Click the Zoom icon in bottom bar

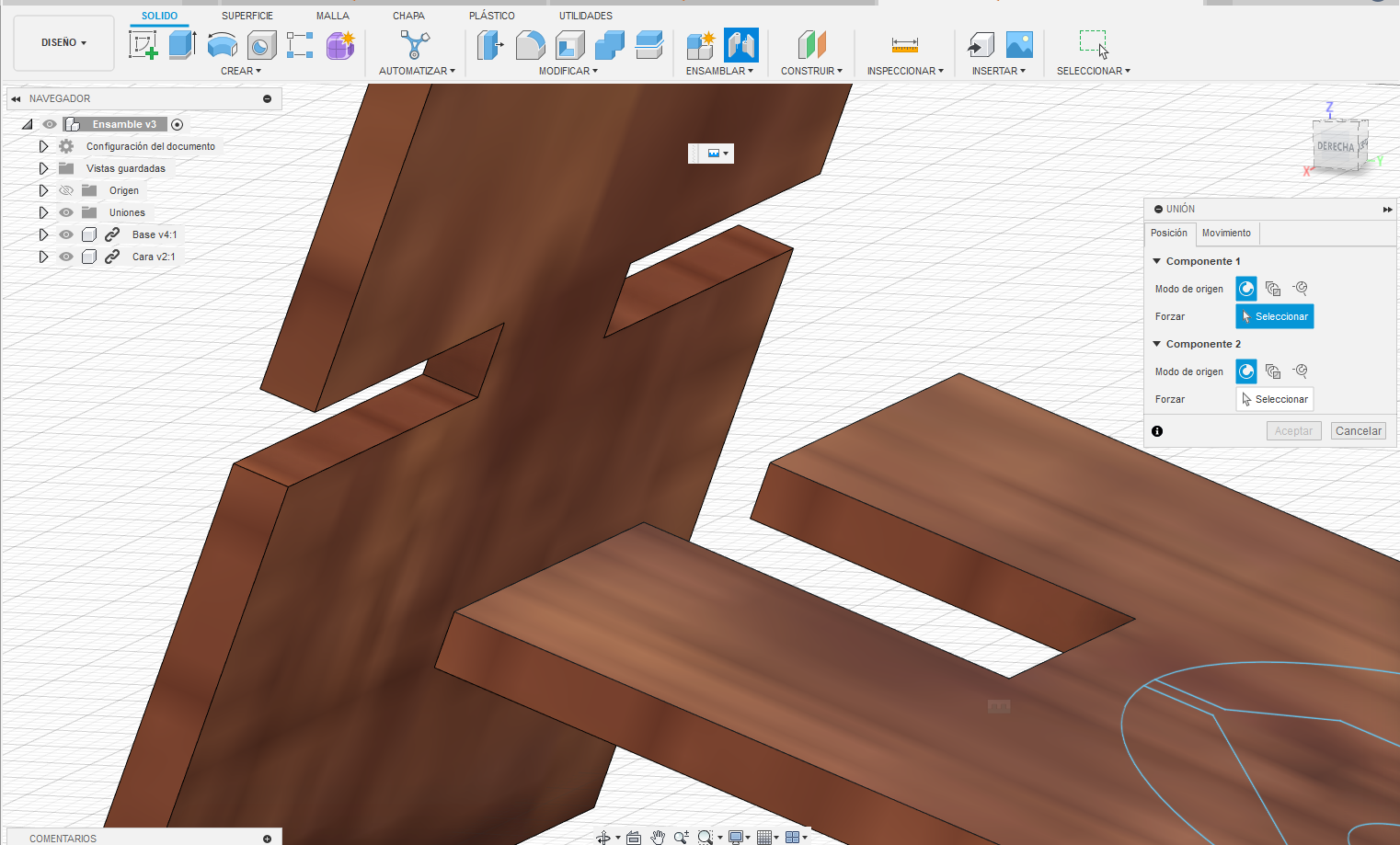click(681, 837)
